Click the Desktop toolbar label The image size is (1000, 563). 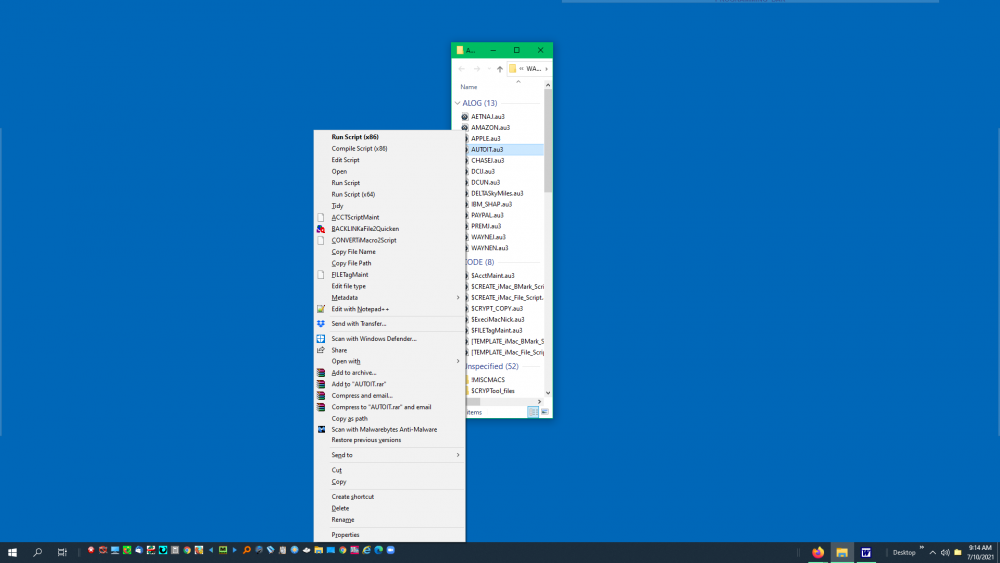904,552
